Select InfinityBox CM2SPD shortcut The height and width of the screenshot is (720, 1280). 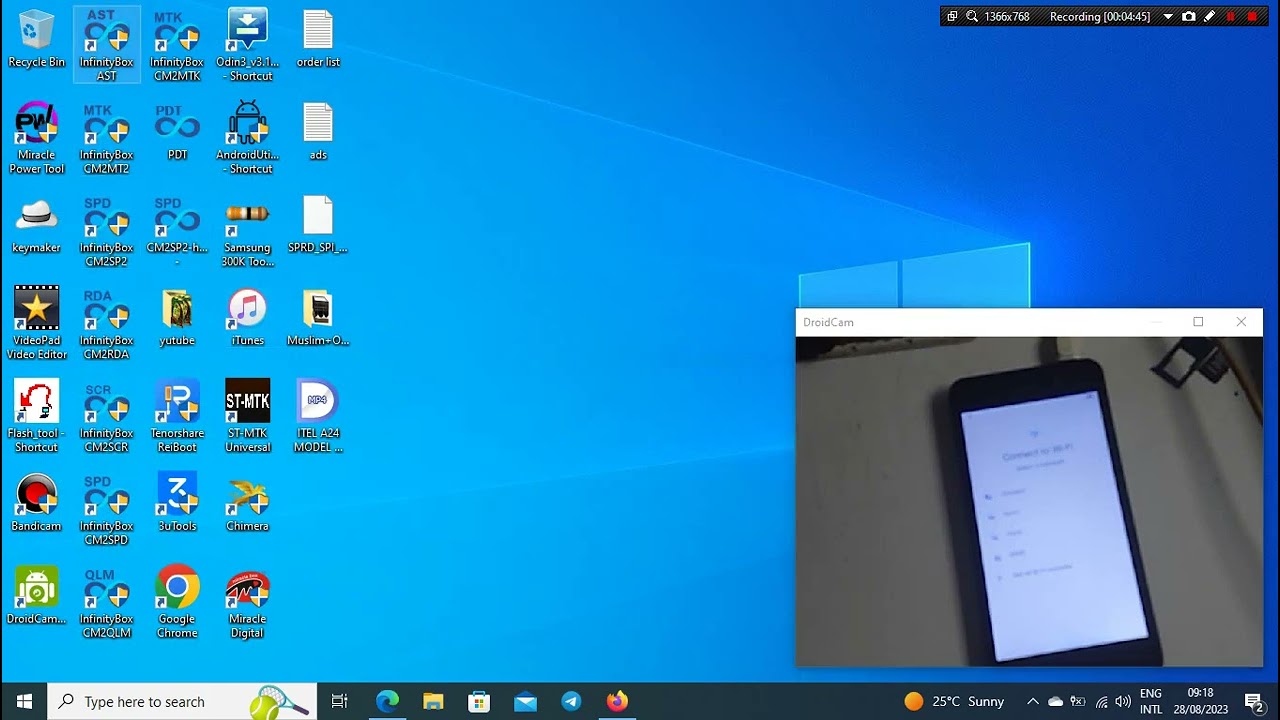(x=107, y=510)
